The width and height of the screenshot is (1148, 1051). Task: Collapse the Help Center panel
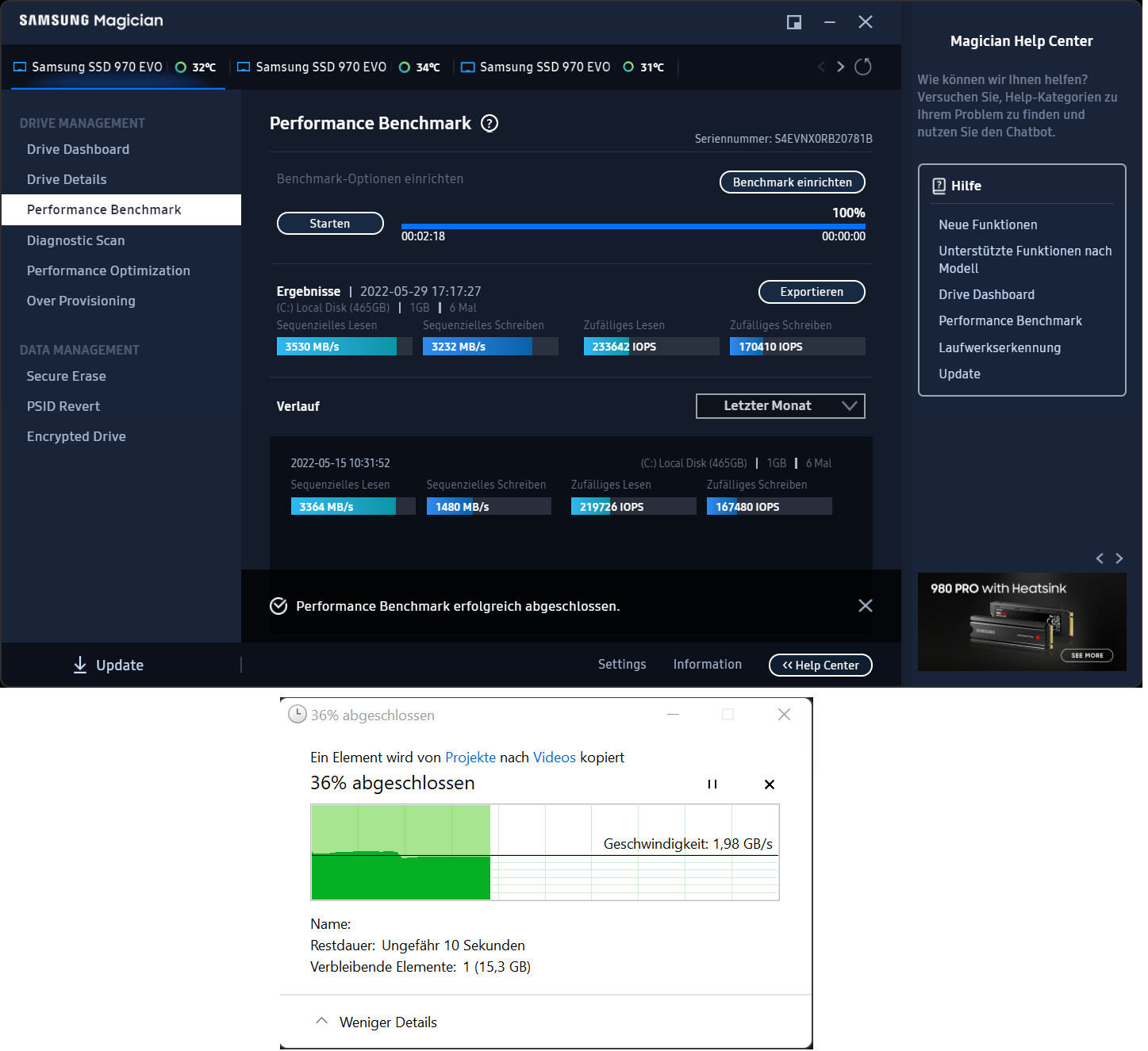click(820, 665)
